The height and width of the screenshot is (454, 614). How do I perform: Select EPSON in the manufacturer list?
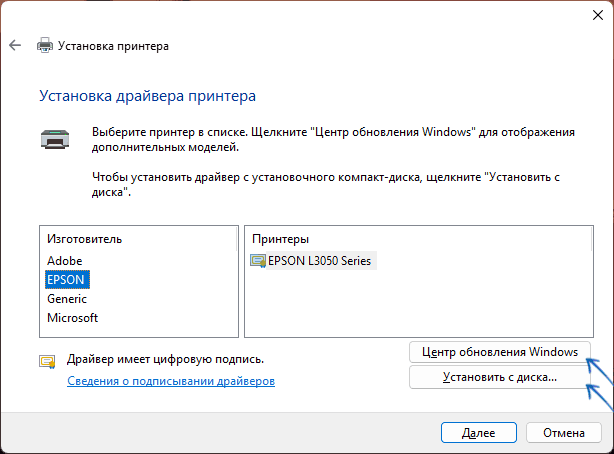tap(65, 279)
